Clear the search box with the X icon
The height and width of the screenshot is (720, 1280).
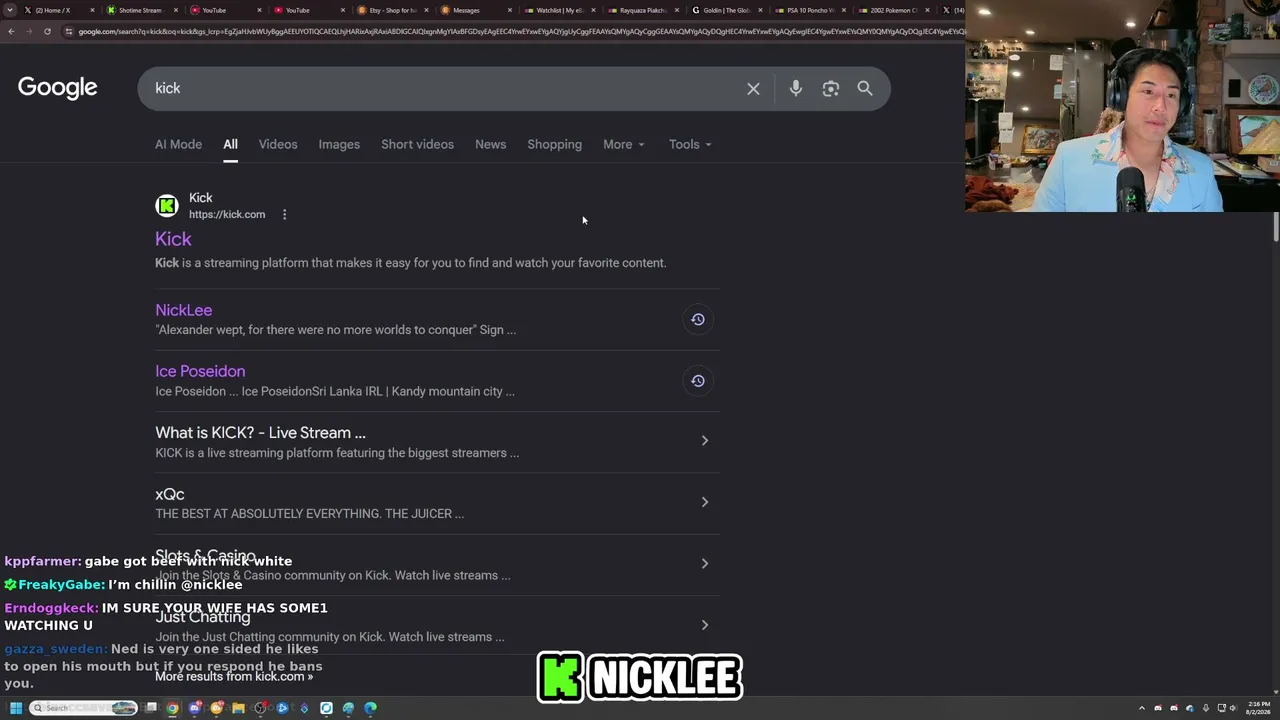(x=753, y=89)
